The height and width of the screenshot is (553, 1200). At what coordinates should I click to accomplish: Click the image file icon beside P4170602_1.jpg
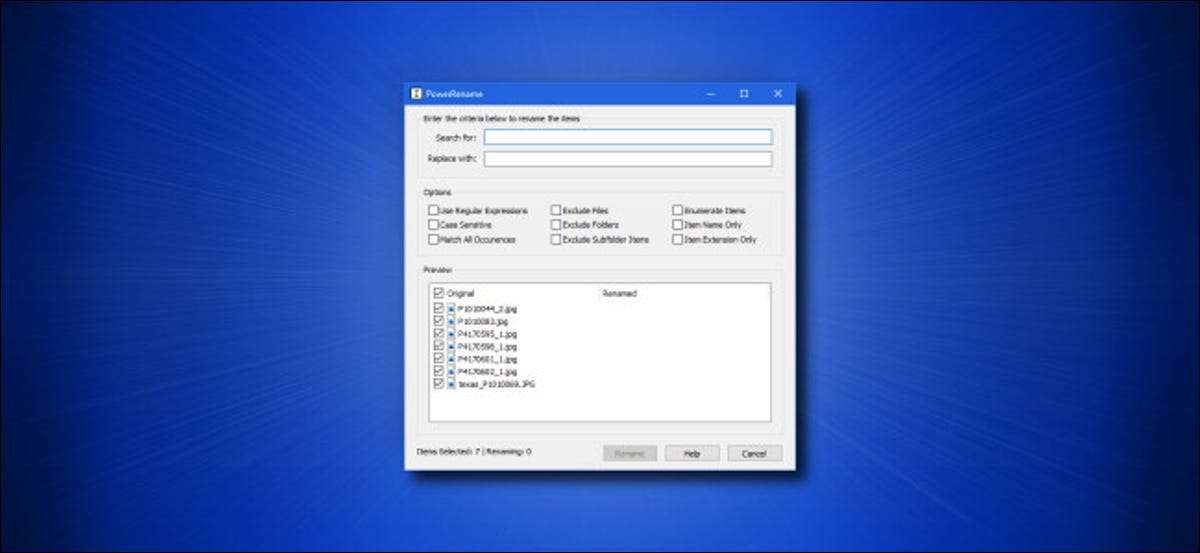(451, 371)
